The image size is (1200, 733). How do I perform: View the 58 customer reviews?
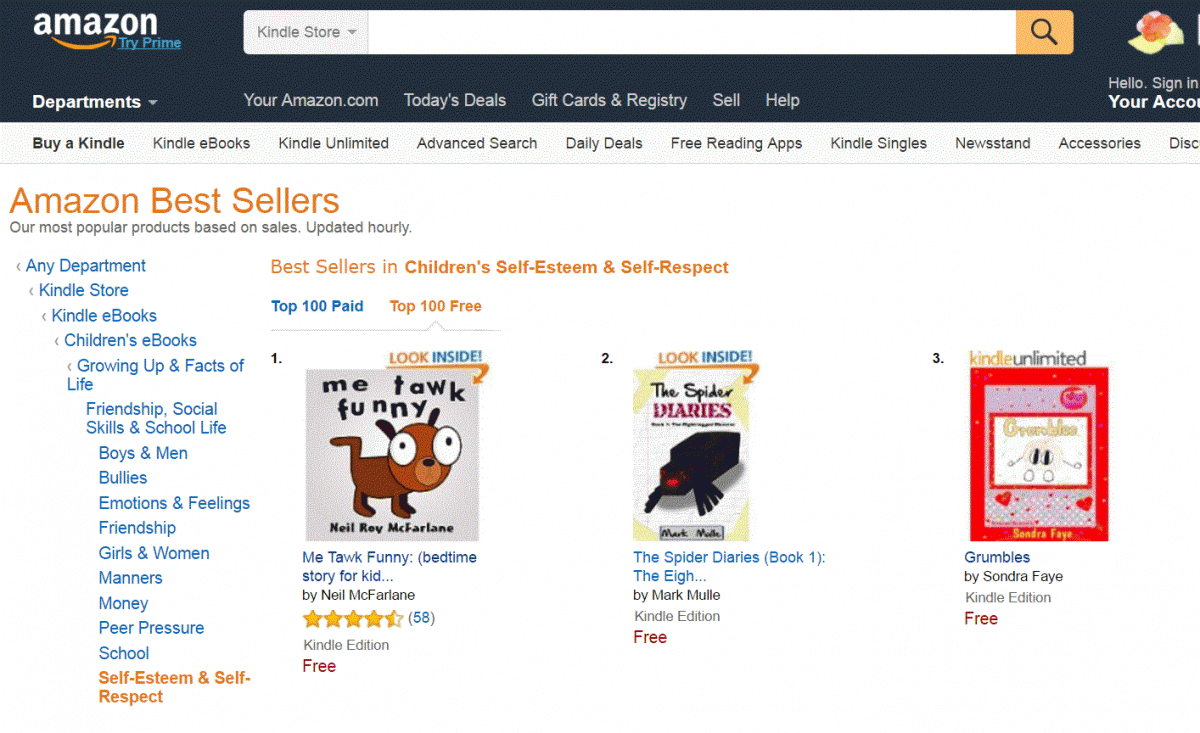[x=421, y=618]
